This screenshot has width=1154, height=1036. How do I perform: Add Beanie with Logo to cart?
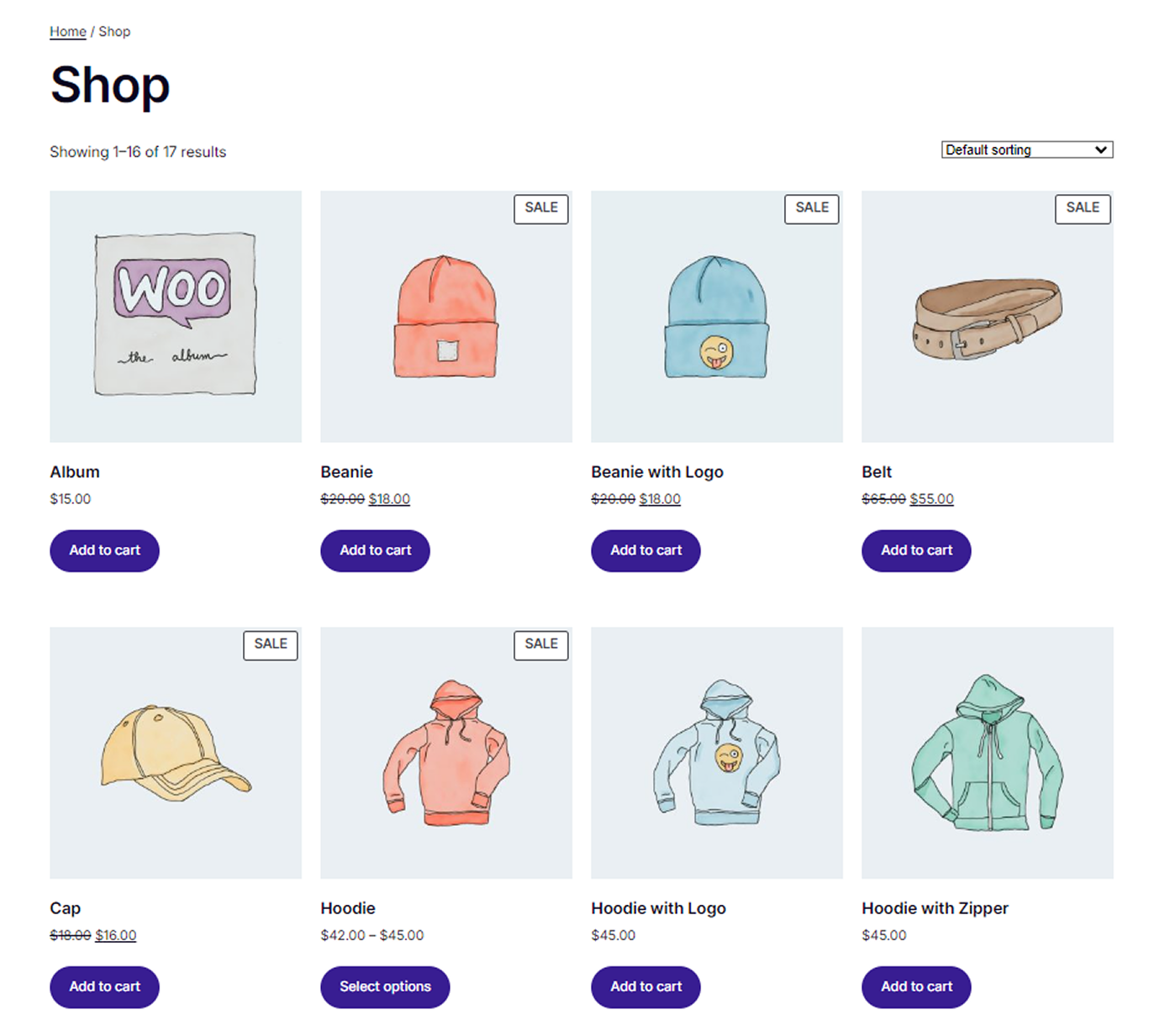click(x=646, y=550)
